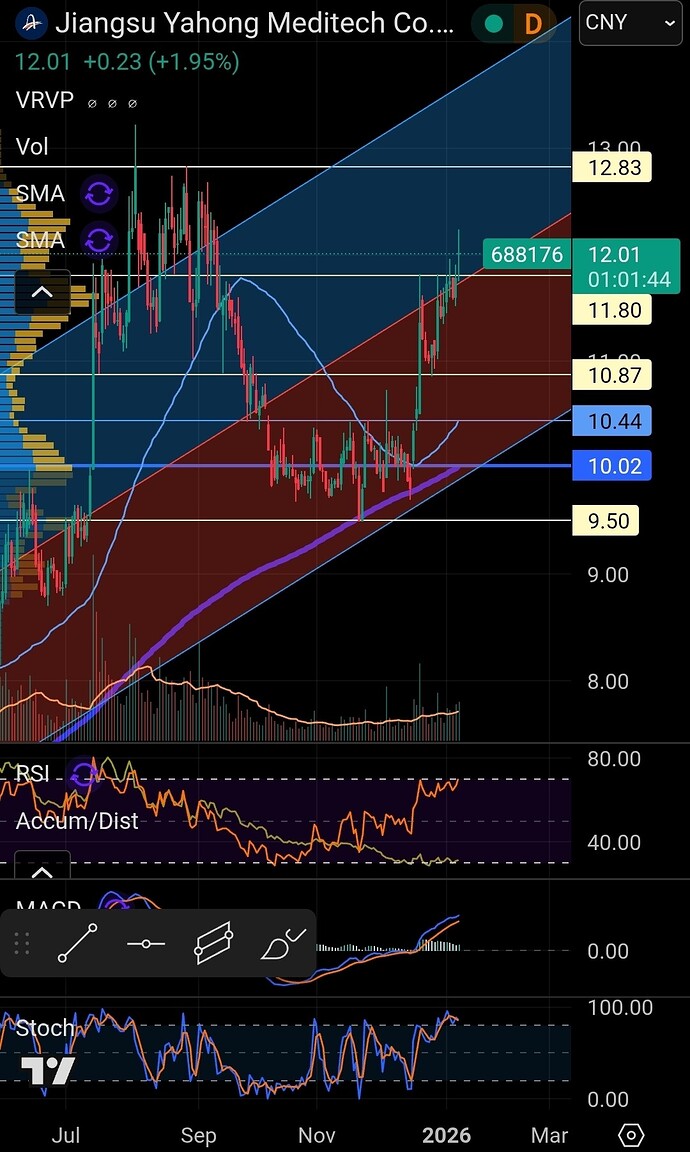690x1152 pixels.
Task: Change the D daily interval
Action: [533, 24]
